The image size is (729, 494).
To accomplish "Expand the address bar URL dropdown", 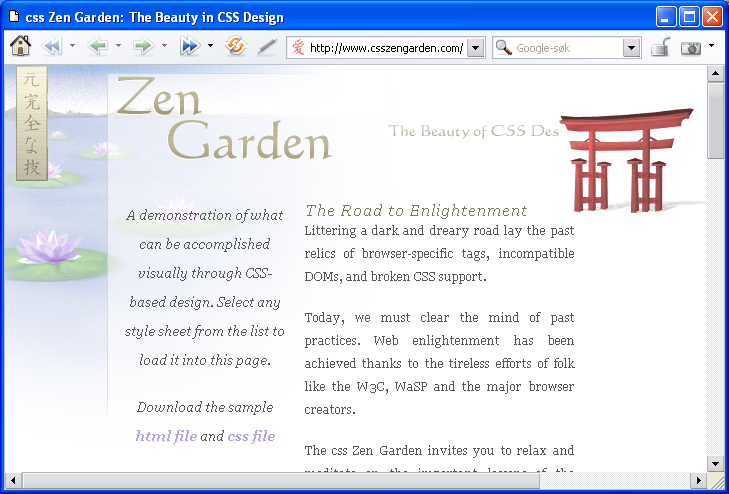I will click(x=476, y=47).
